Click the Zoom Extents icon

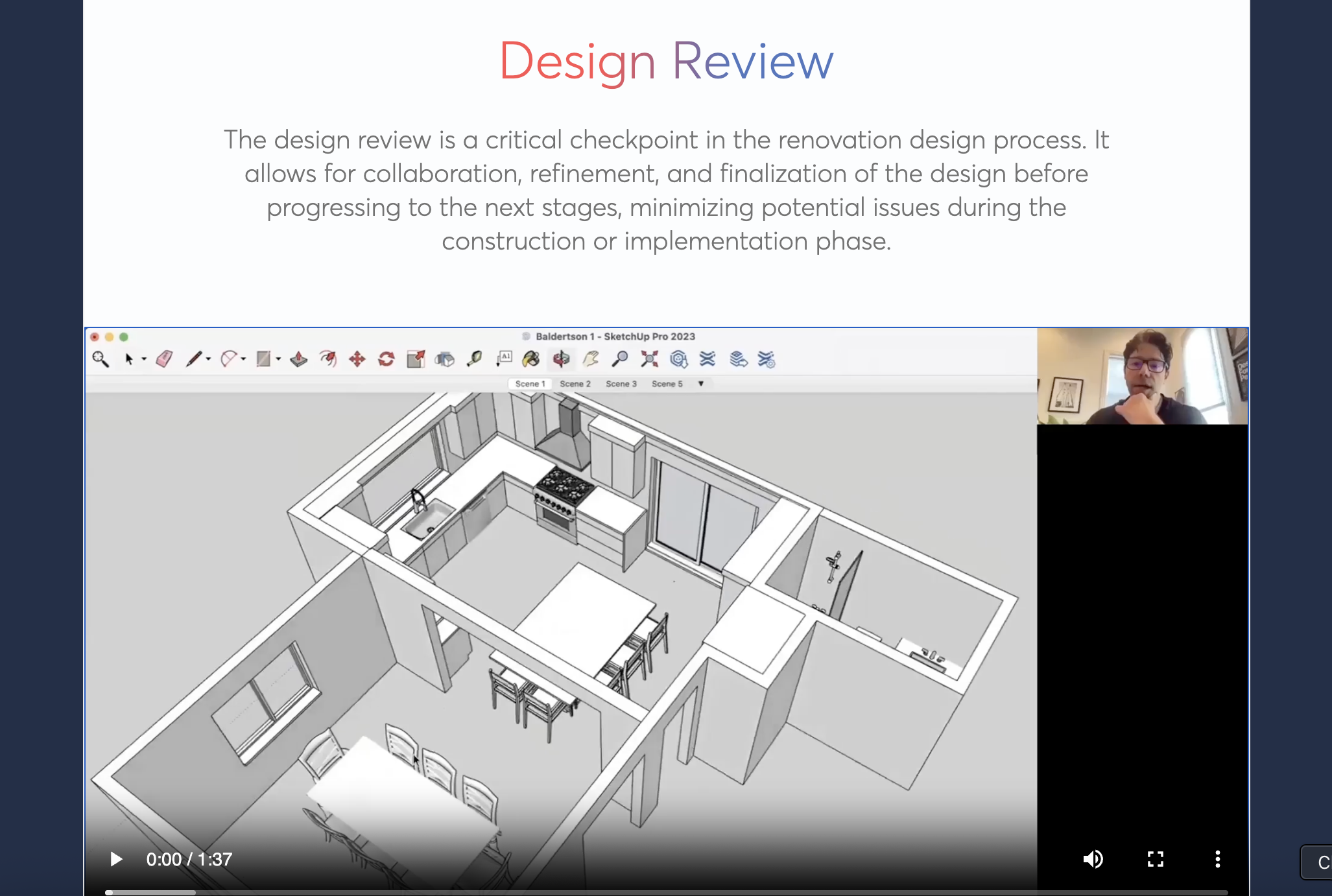(649, 359)
